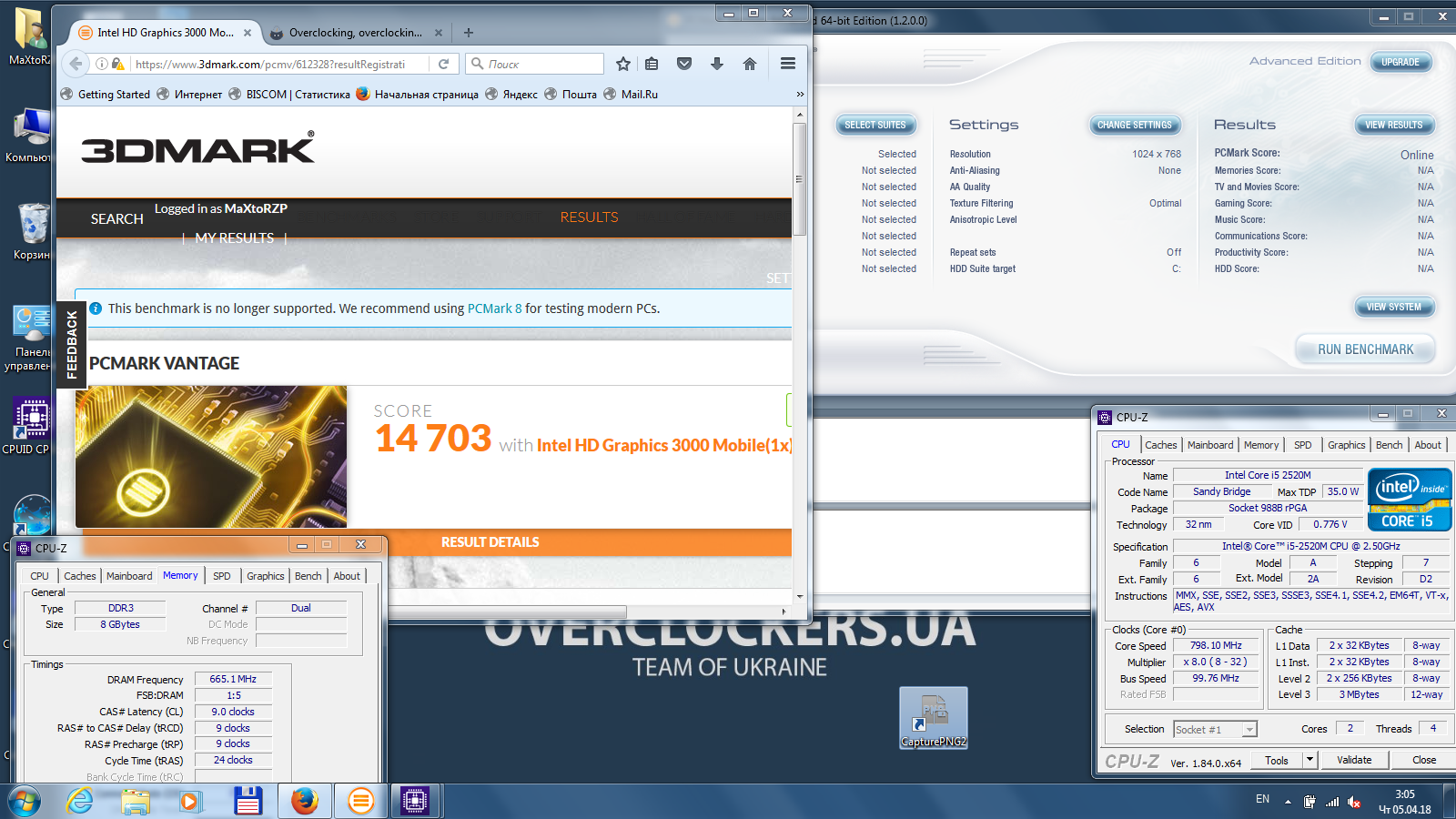Viewport: 1456px width, 819px height.
Task: Click the Pocket save icon
Action: [x=684, y=64]
